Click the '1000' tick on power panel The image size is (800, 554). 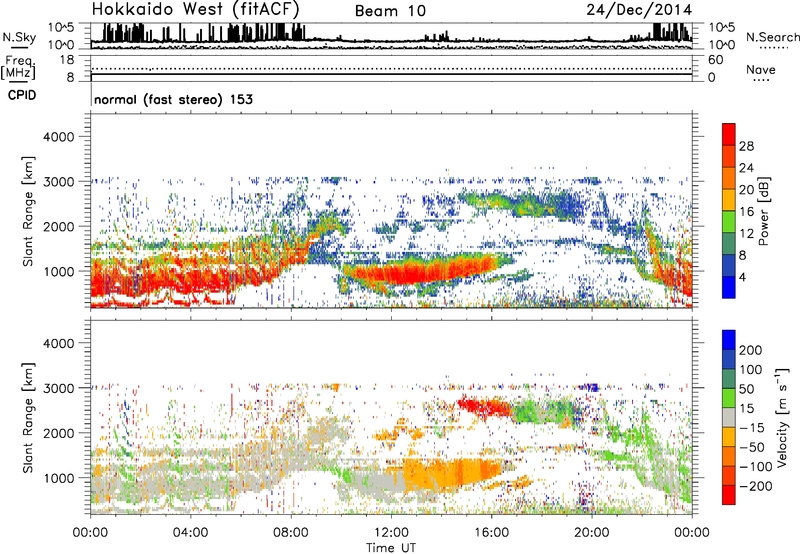[x=58, y=271]
